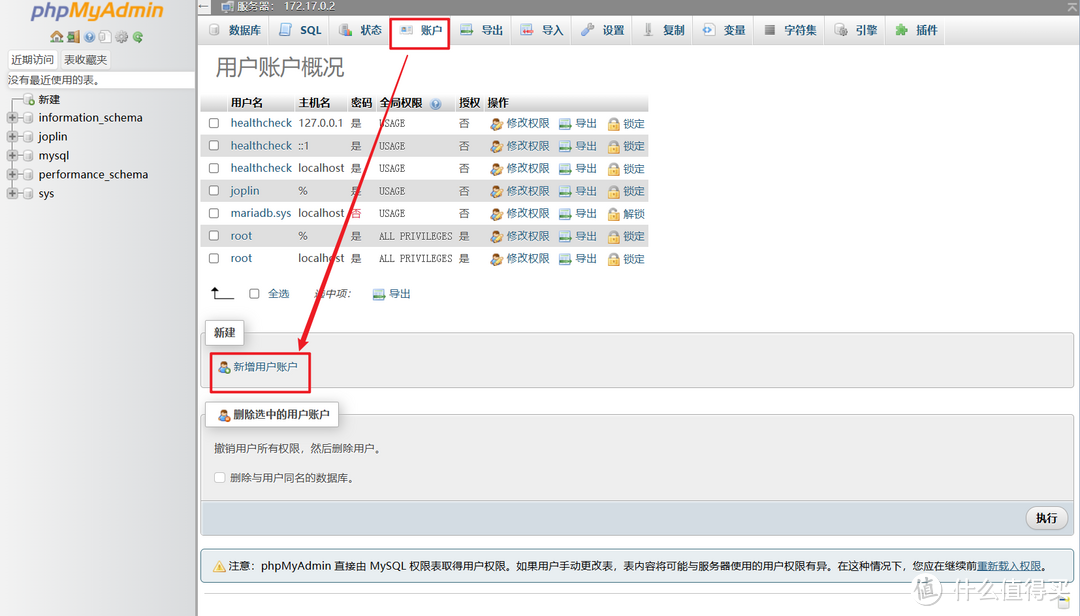Image resolution: width=1080 pixels, height=616 pixels.
Task: Expand the mysql database tree node
Action: (x=12, y=156)
